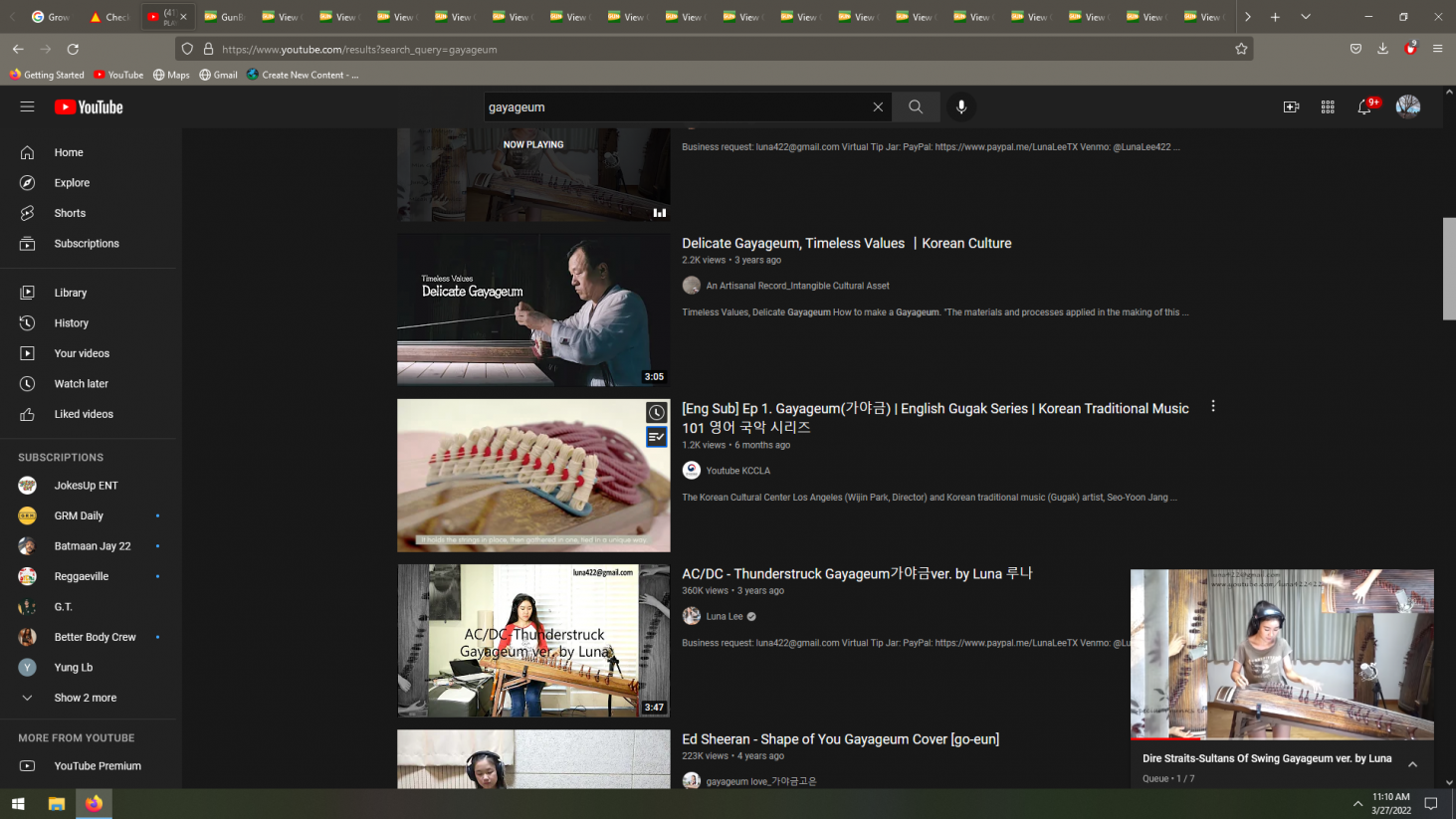Click the miniplayer red progress bar
The image size is (1456, 819).
(x=1164, y=738)
